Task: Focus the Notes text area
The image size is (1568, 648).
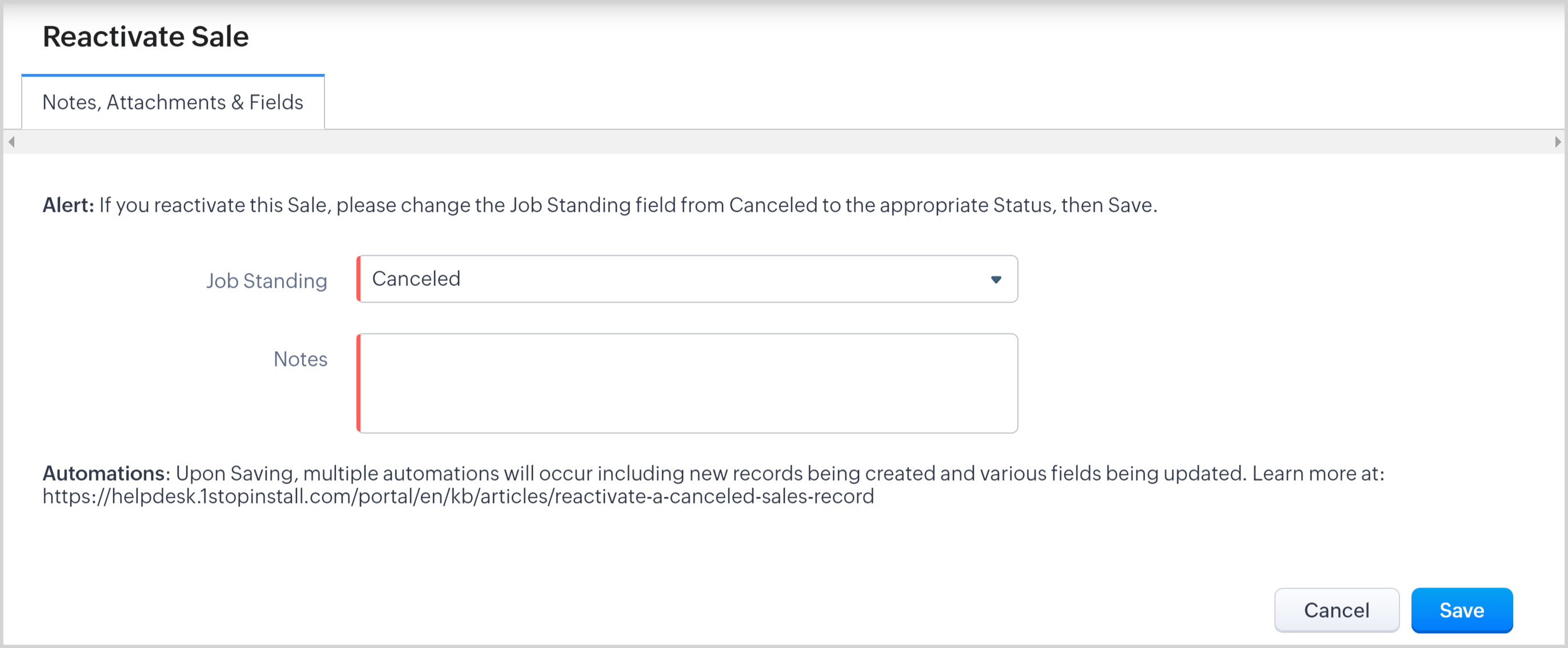Action: click(x=688, y=383)
